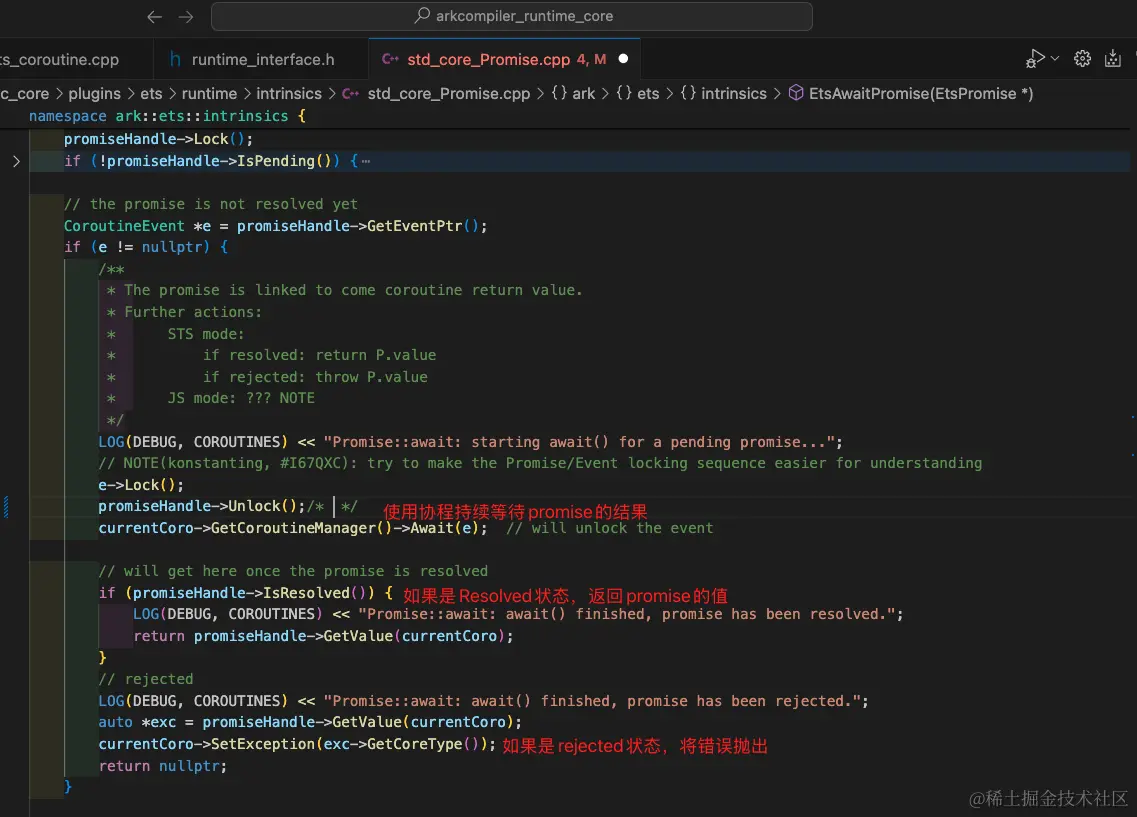Image resolution: width=1137 pixels, height=817 pixels.
Task: Select std_core_Promise.cpp in the breadcrumb
Action: 448,94
